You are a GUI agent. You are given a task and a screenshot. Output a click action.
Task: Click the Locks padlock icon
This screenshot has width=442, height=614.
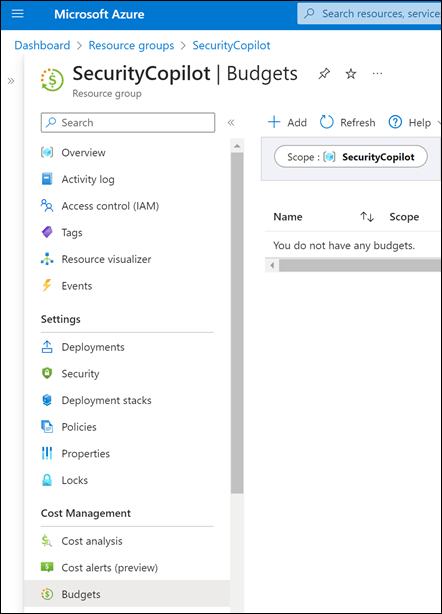click(47, 480)
